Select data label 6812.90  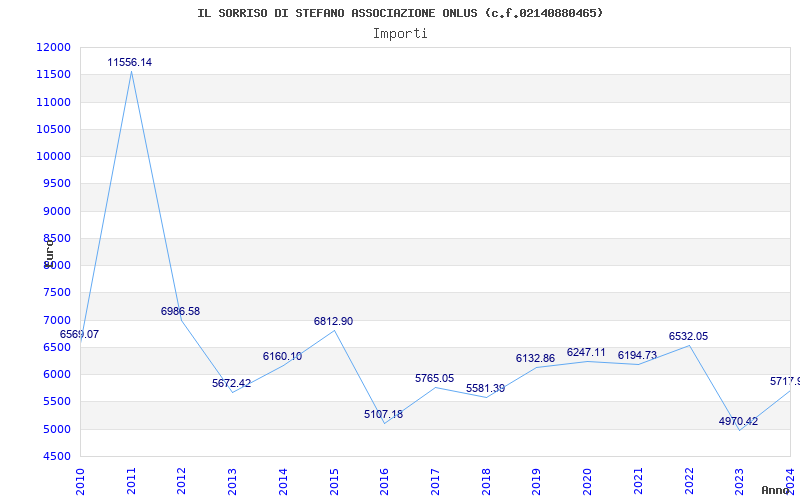click(333, 321)
